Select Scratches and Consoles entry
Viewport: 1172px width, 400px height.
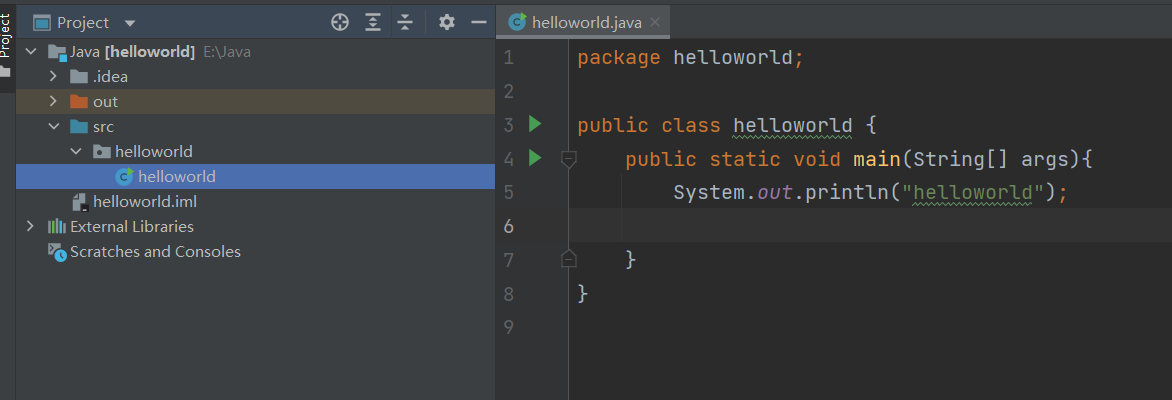[255, 252]
